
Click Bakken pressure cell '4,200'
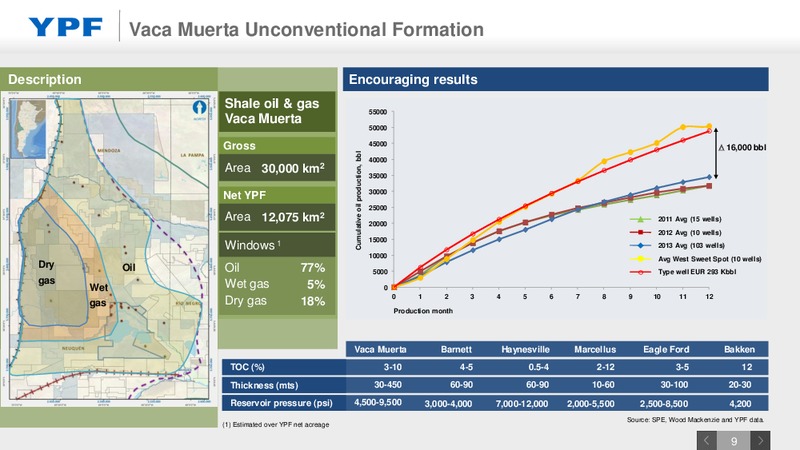[x=740, y=404]
